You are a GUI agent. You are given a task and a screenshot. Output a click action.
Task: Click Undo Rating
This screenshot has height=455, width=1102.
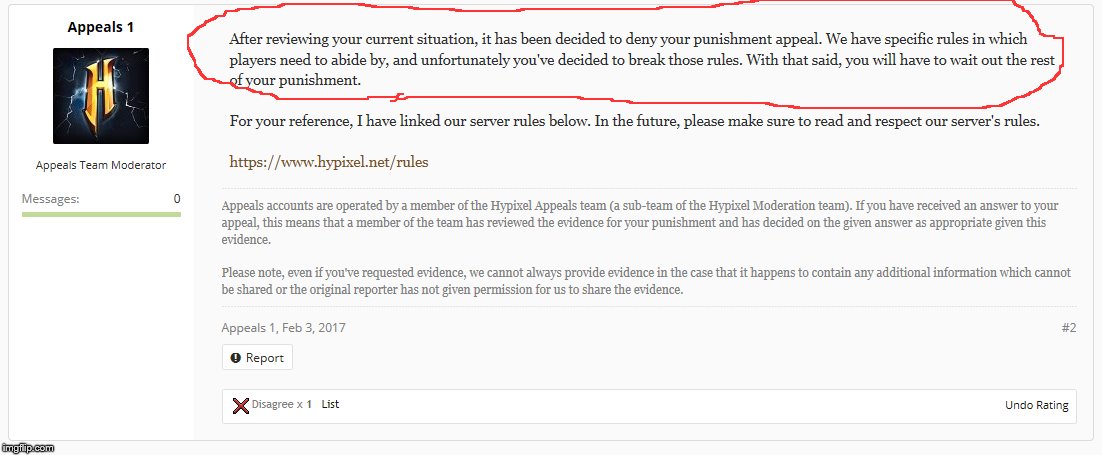[1036, 405]
